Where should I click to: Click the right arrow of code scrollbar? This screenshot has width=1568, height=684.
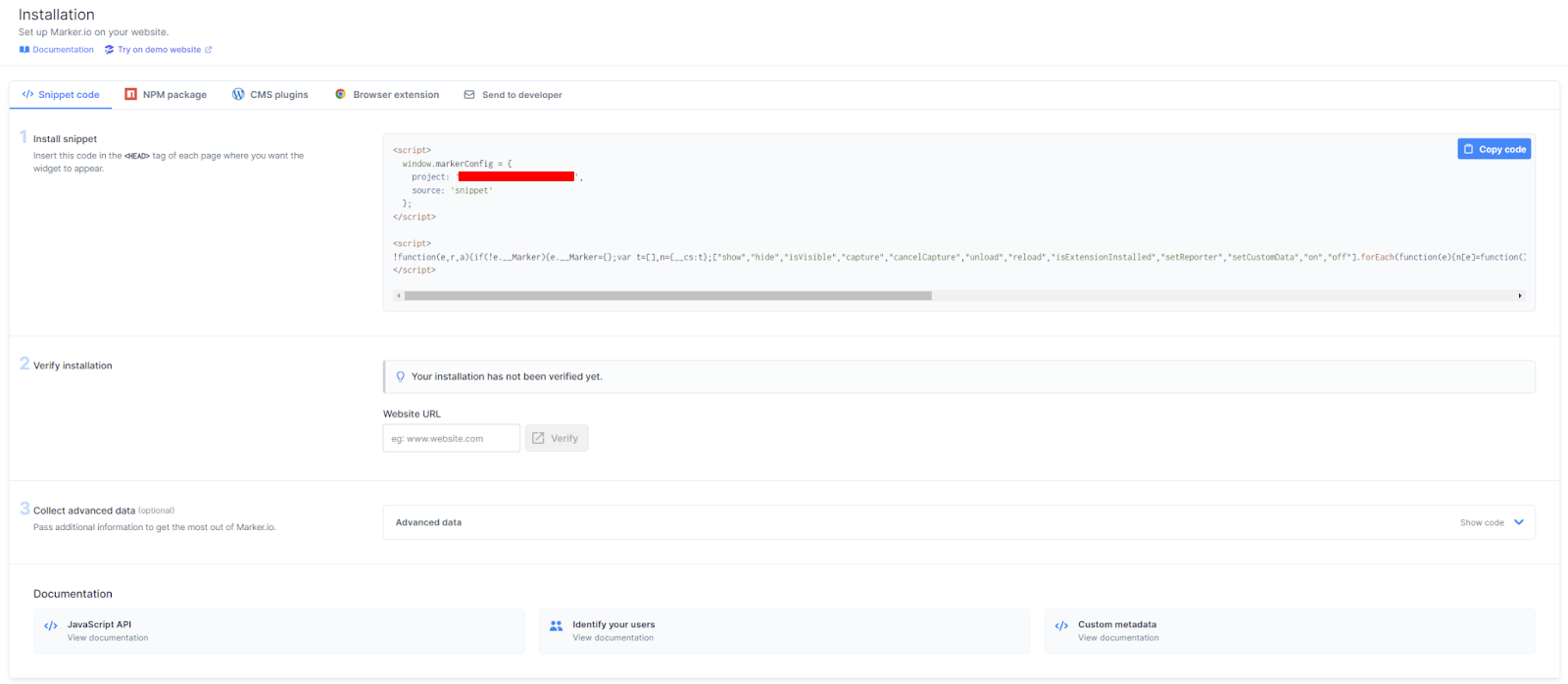click(x=1520, y=295)
